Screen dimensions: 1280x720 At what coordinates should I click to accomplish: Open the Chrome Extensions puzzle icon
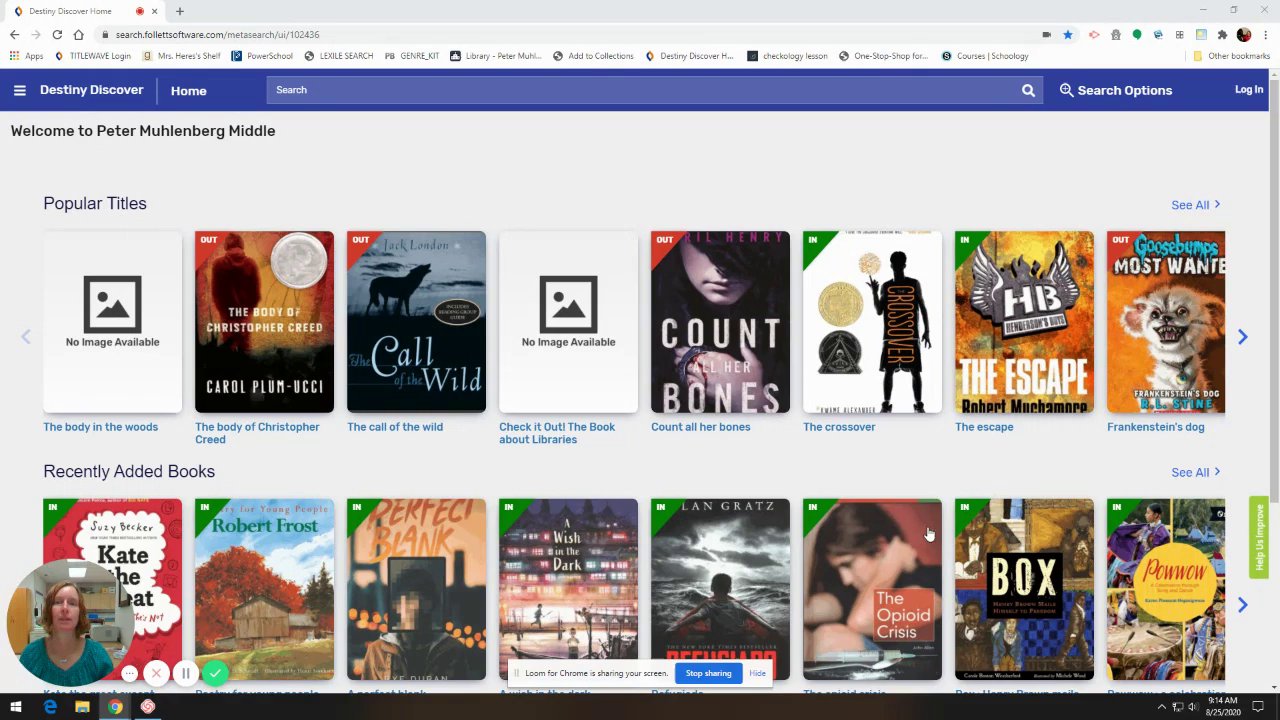tap(1222, 35)
